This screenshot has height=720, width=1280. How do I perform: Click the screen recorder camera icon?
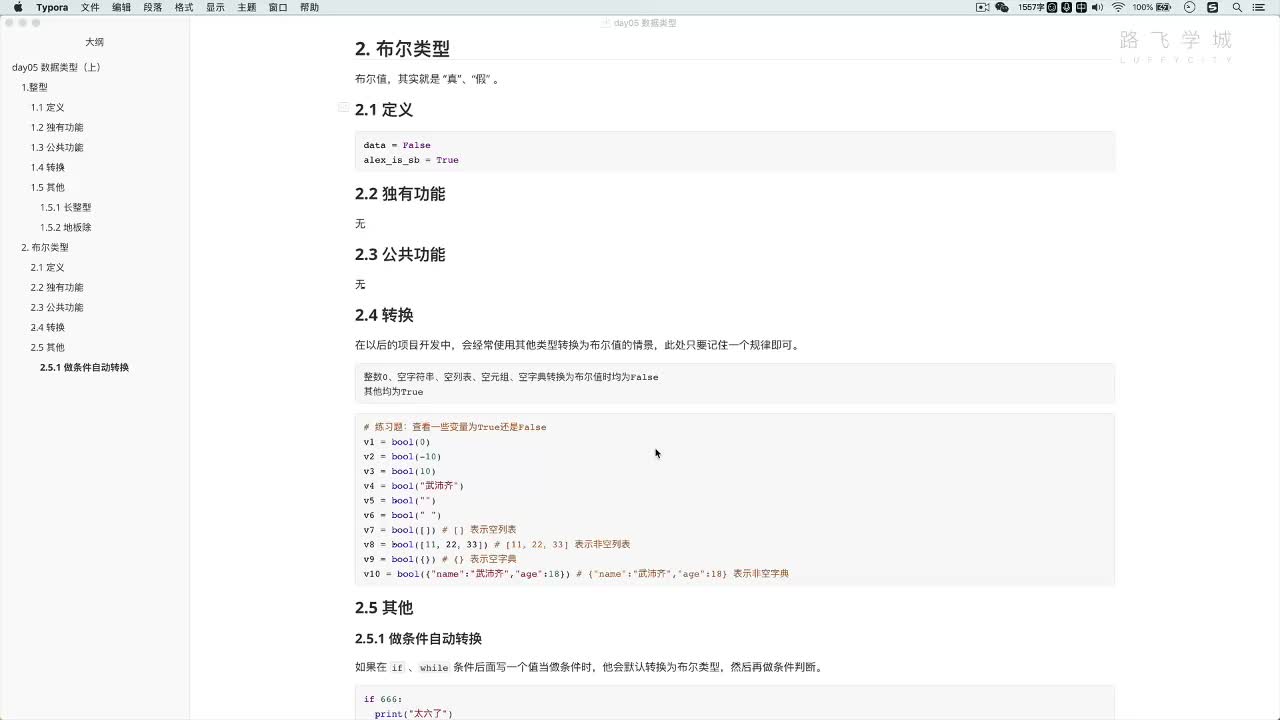point(982,7)
